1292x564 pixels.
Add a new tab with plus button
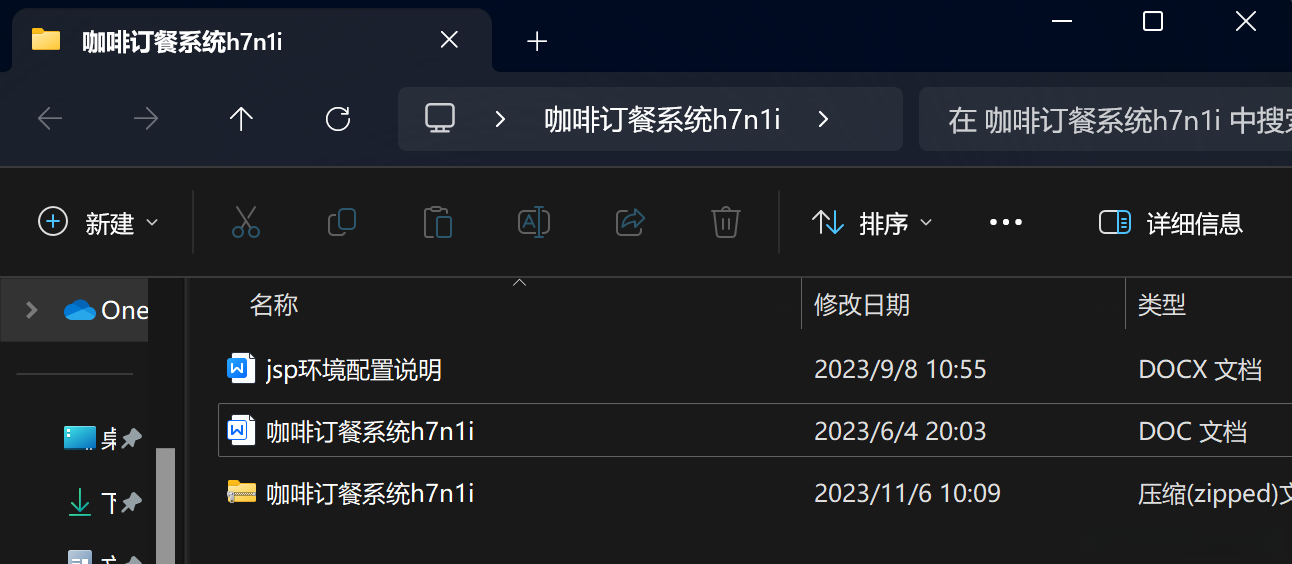click(538, 41)
